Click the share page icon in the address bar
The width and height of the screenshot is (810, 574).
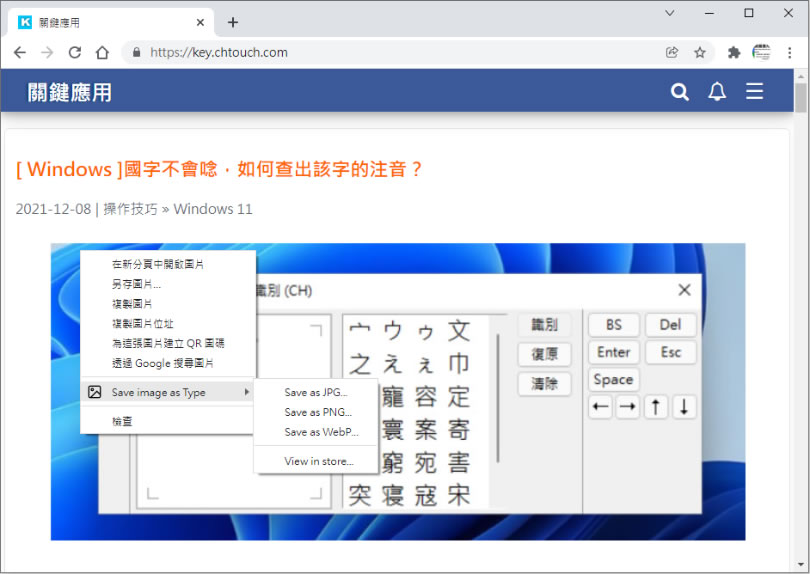click(x=672, y=52)
